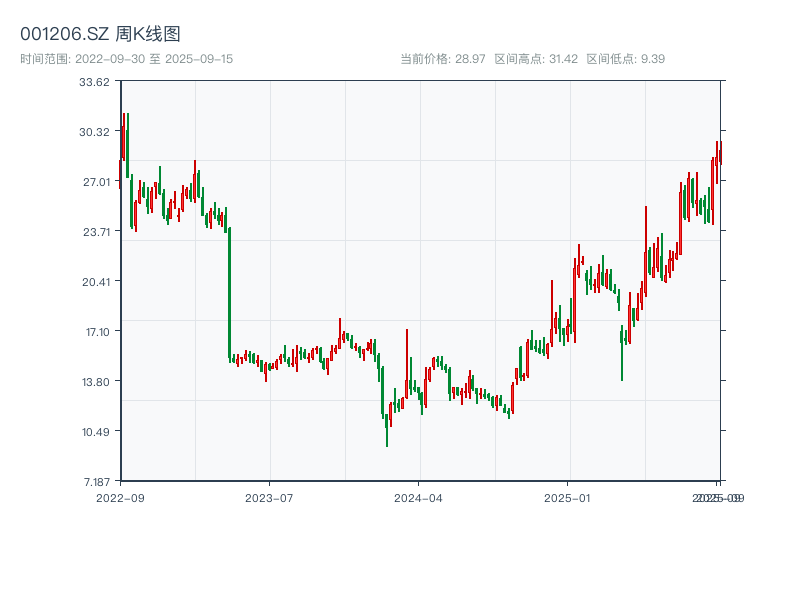
Task: Select the 2023-07 x-axis date label
Action: (269, 497)
